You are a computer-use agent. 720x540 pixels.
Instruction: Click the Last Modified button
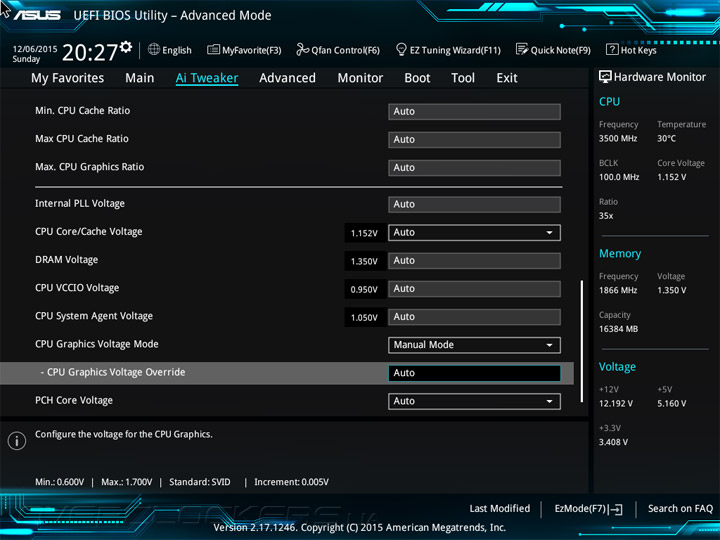[500, 508]
